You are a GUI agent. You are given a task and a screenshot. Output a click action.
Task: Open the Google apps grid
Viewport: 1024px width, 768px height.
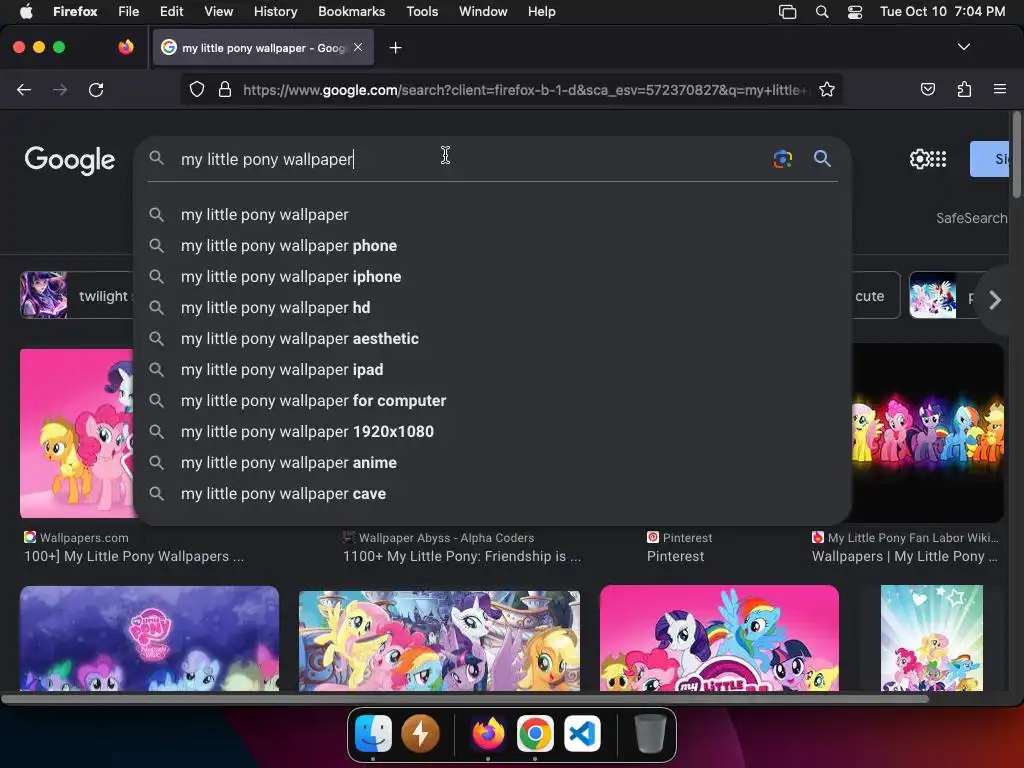(938, 159)
